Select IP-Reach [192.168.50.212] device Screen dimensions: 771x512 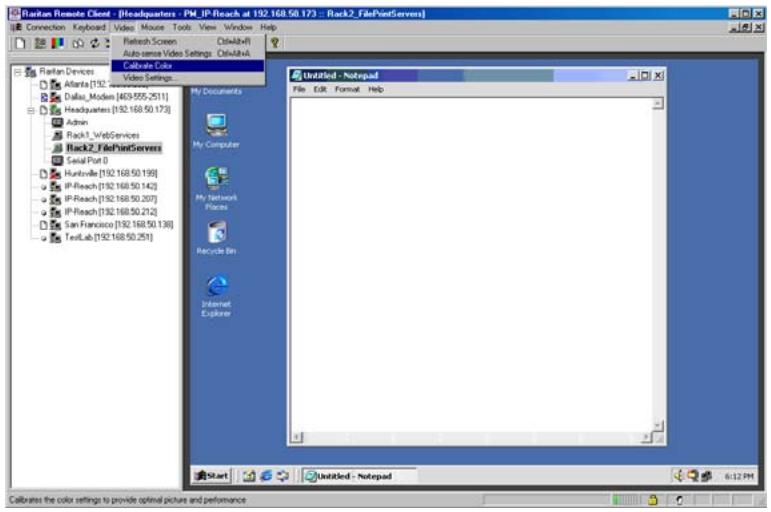coord(111,211)
